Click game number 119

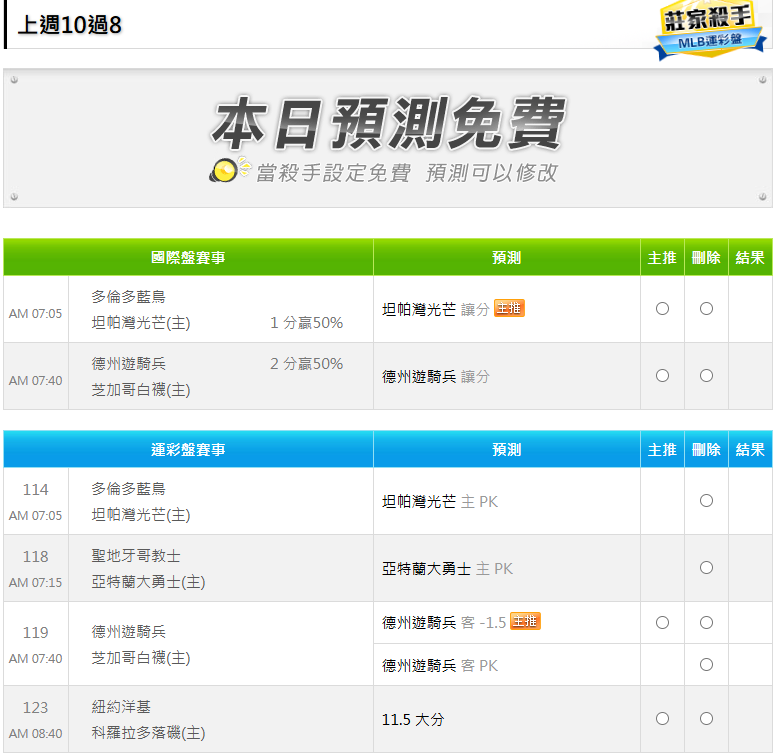pos(35,632)
